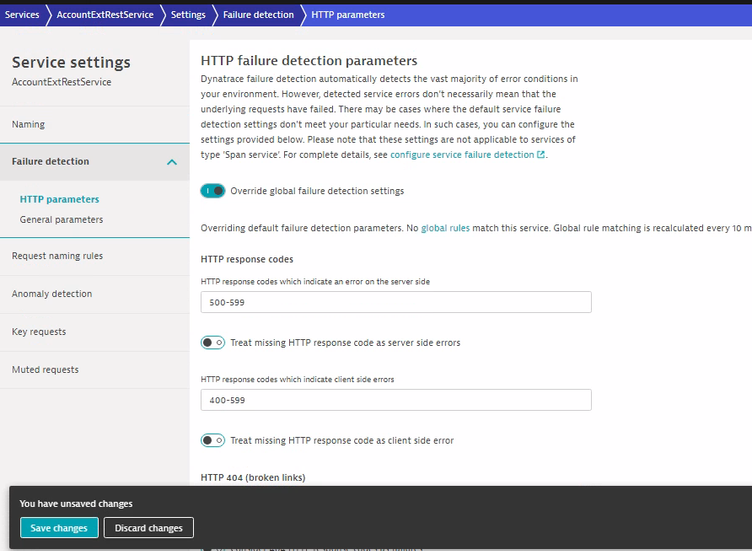Screen dimensions: 752x551
Task: Disable Override global failure detection settings
Action: [212, 191]
